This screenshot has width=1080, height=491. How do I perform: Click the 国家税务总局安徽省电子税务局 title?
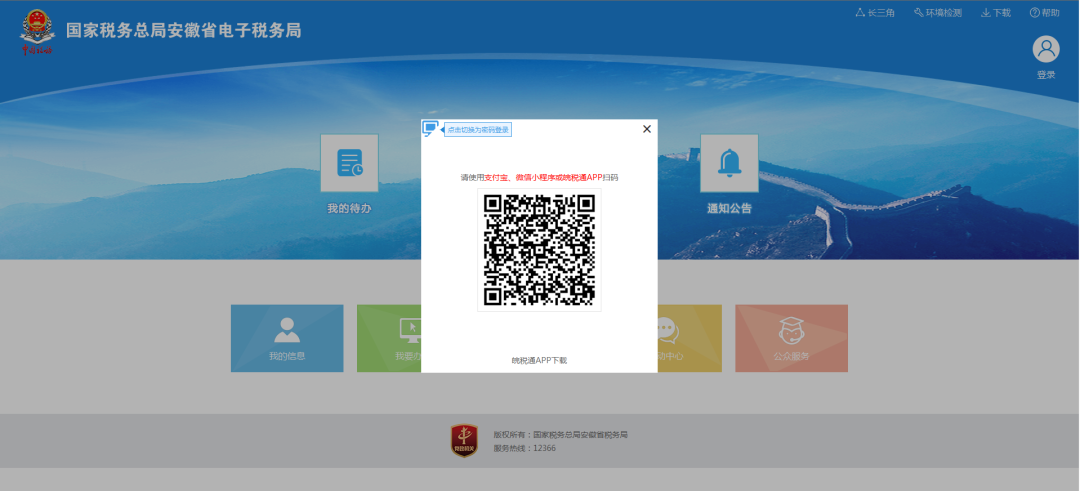[184, 30]
